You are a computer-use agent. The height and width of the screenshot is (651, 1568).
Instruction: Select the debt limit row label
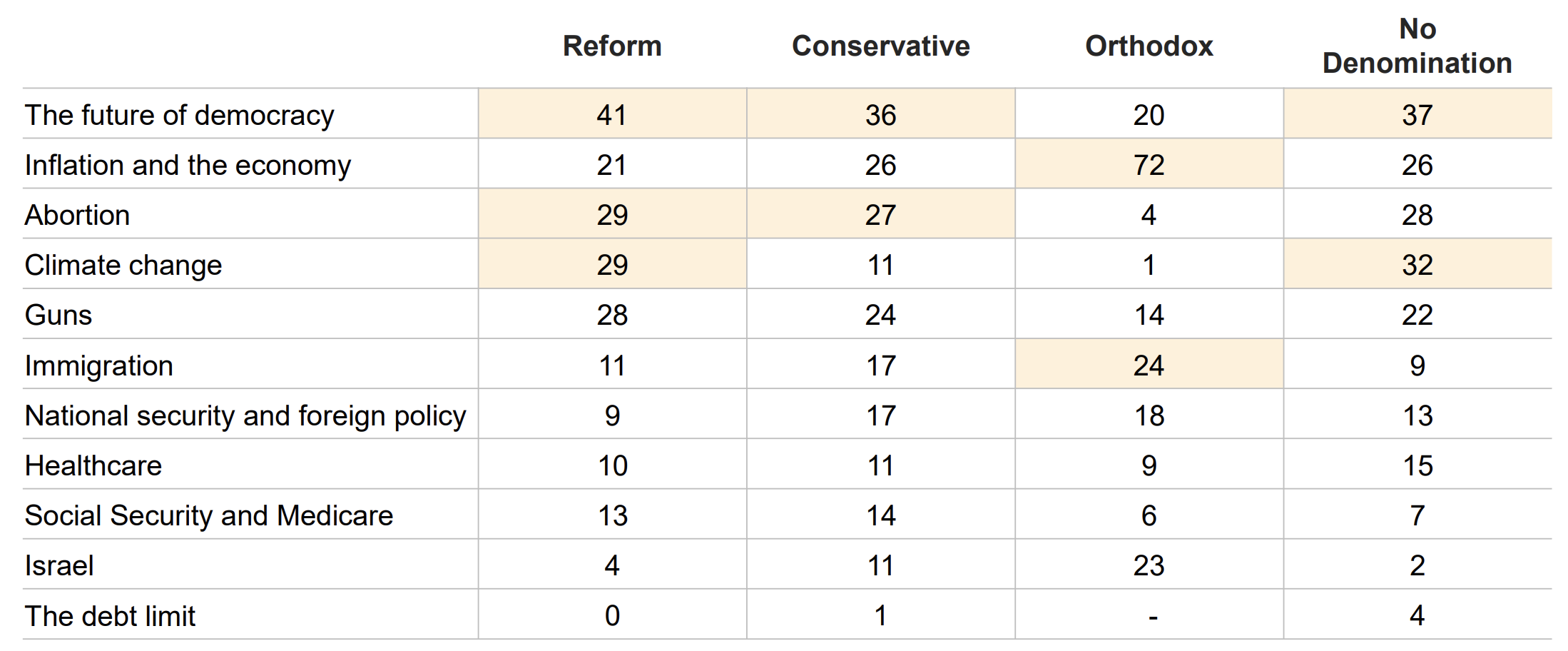tap(110, 616)
